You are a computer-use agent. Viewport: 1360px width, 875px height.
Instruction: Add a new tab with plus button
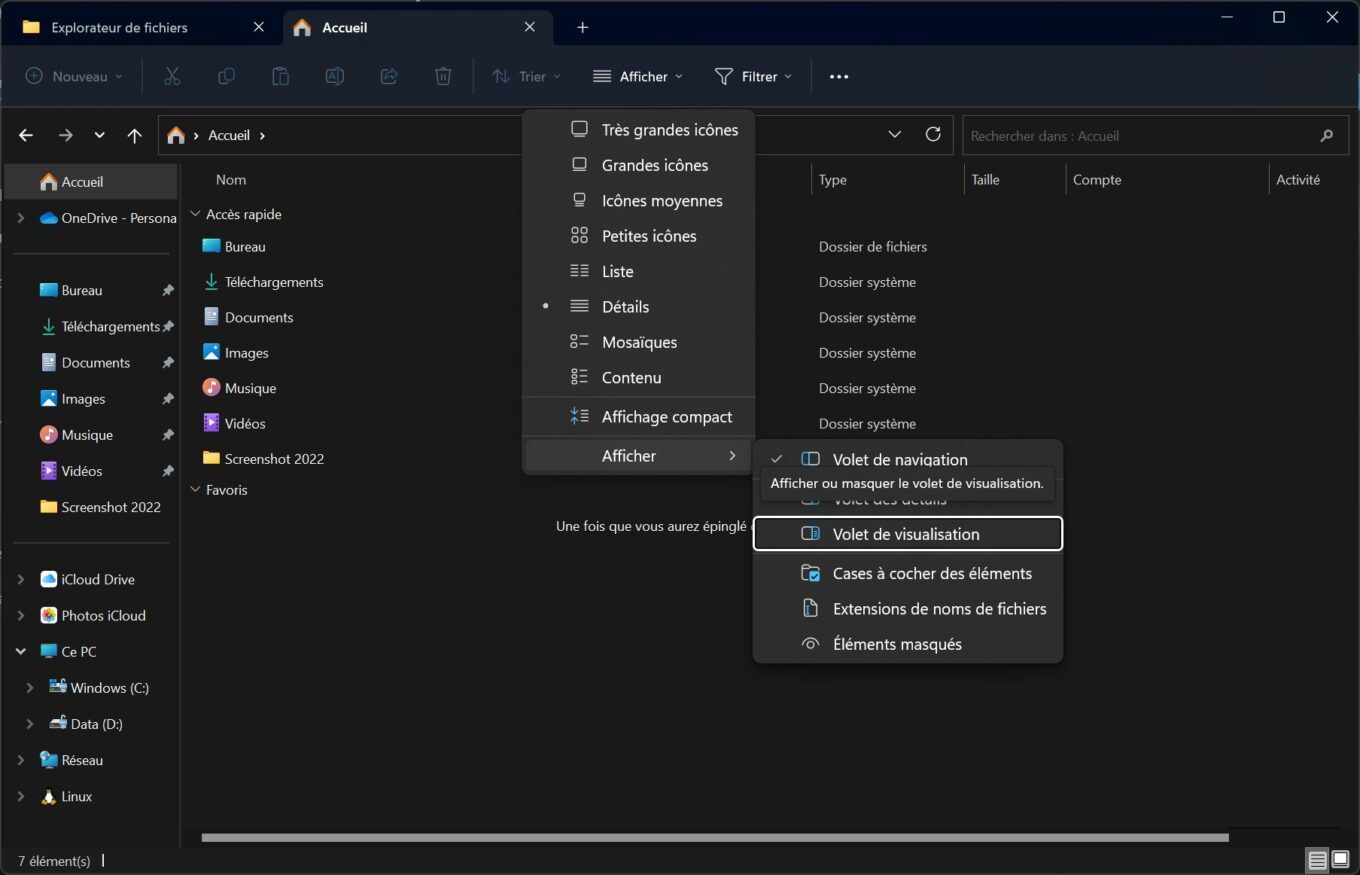click(583, 28)
